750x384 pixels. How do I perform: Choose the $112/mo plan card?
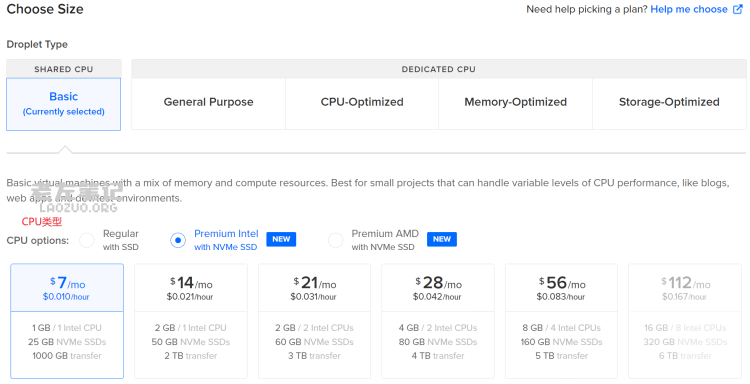[x=685, y=321]
